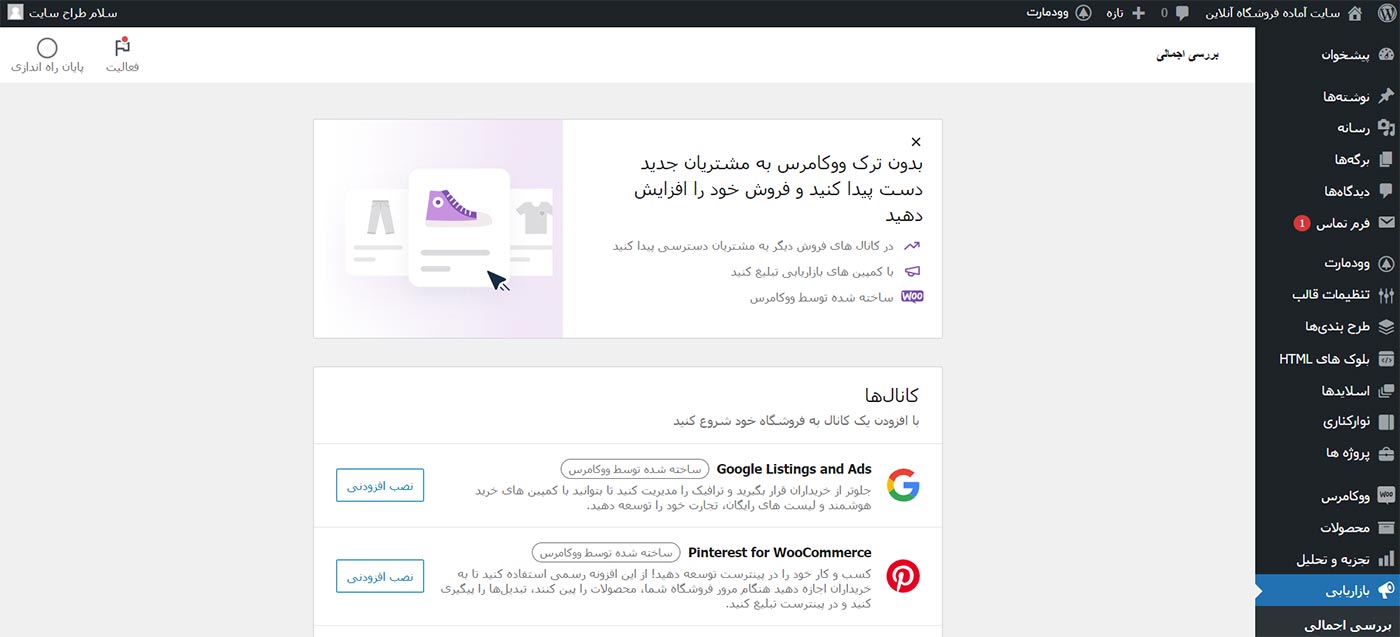Click the sneaker illustration in banner

pyautogui.click(x=459, y=207)
